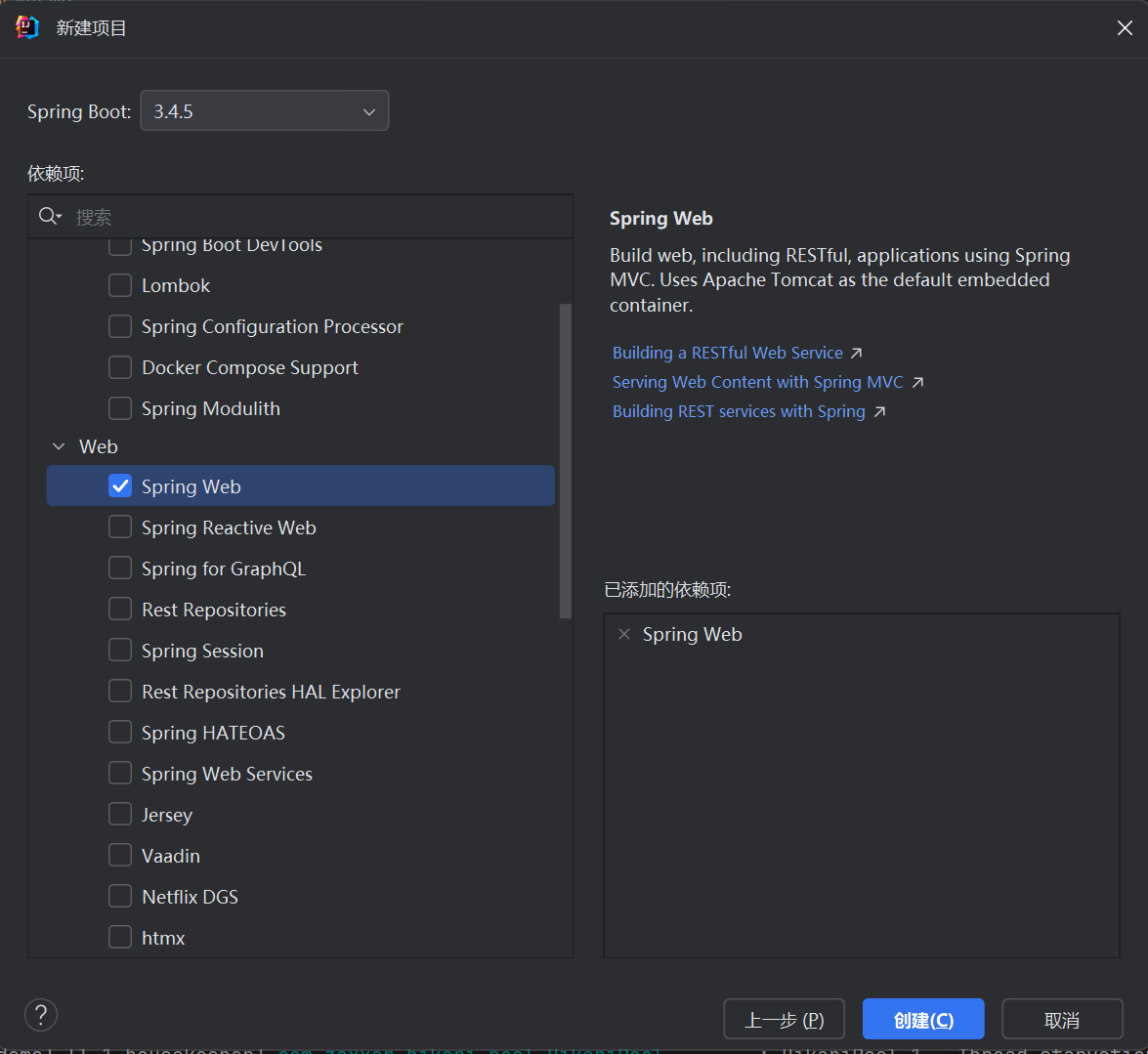The width and height of the screenshot is (1148, 1054).
Task: Uncheck the Spring Web checkbox
Action: 120,486
